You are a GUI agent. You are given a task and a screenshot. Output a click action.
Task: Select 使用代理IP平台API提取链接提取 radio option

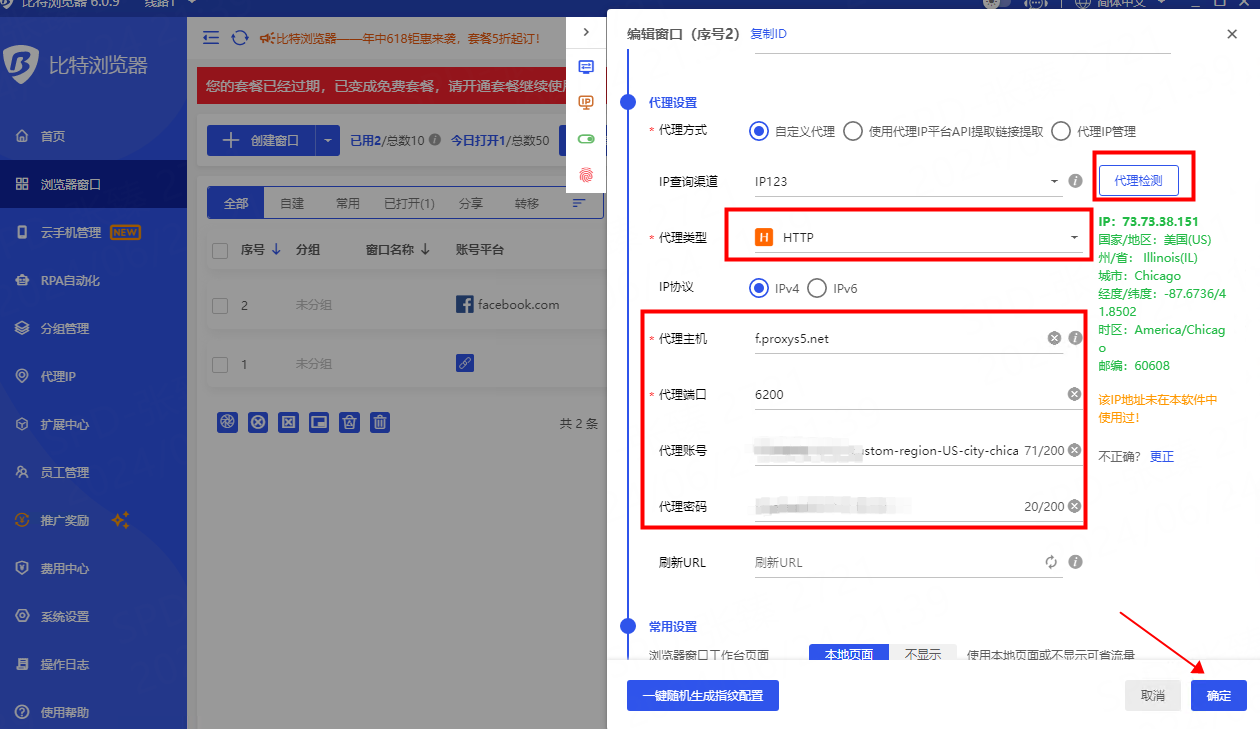point(852,131)
